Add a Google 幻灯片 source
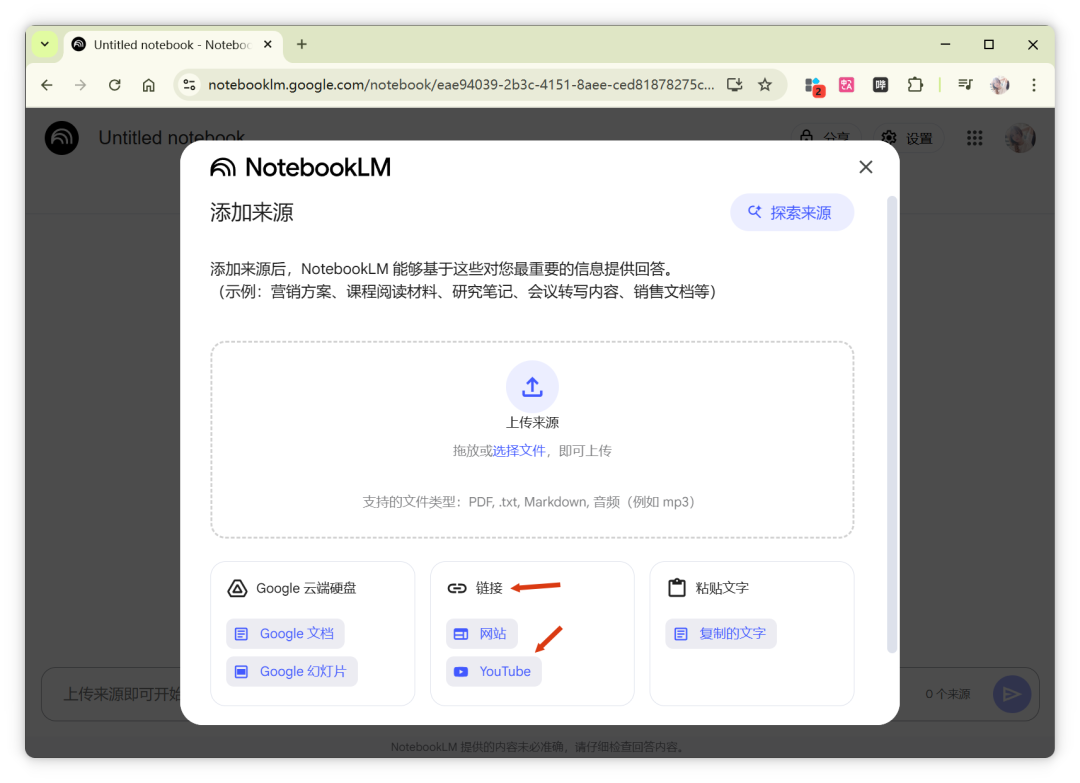Image resolution: width=1080 pixels, height=783 pixels. click(x=291, y=671)
